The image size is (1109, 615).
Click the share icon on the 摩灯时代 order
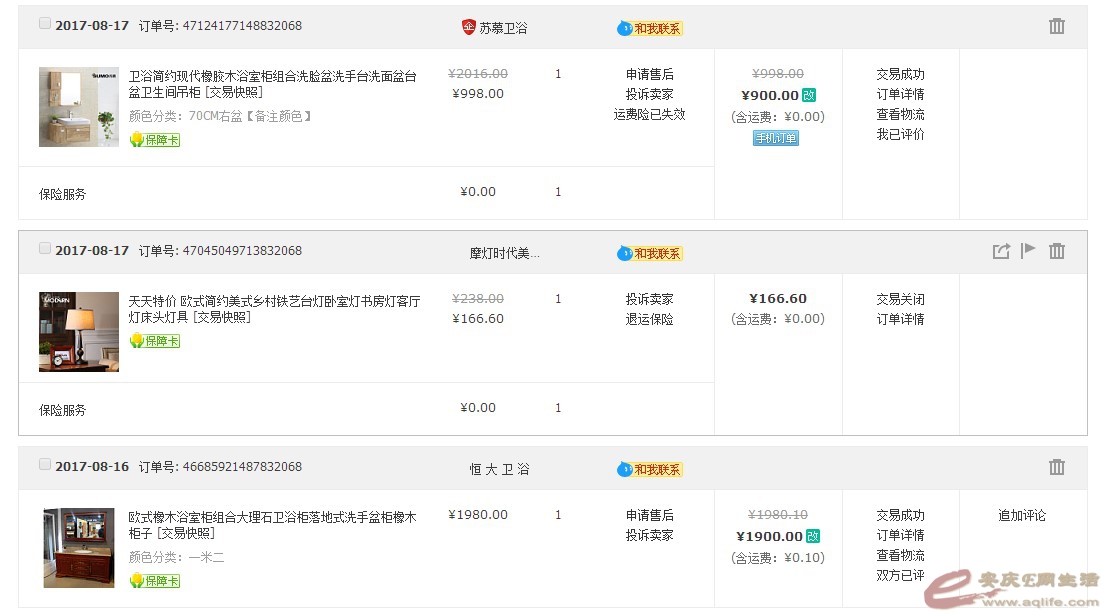[1001, 251]
